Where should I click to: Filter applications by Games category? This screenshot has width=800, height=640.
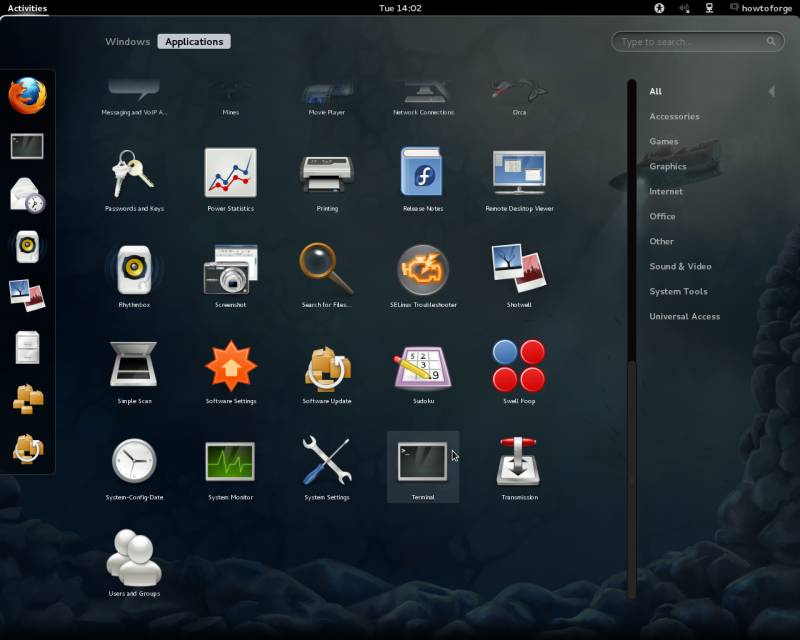[663, 141]
